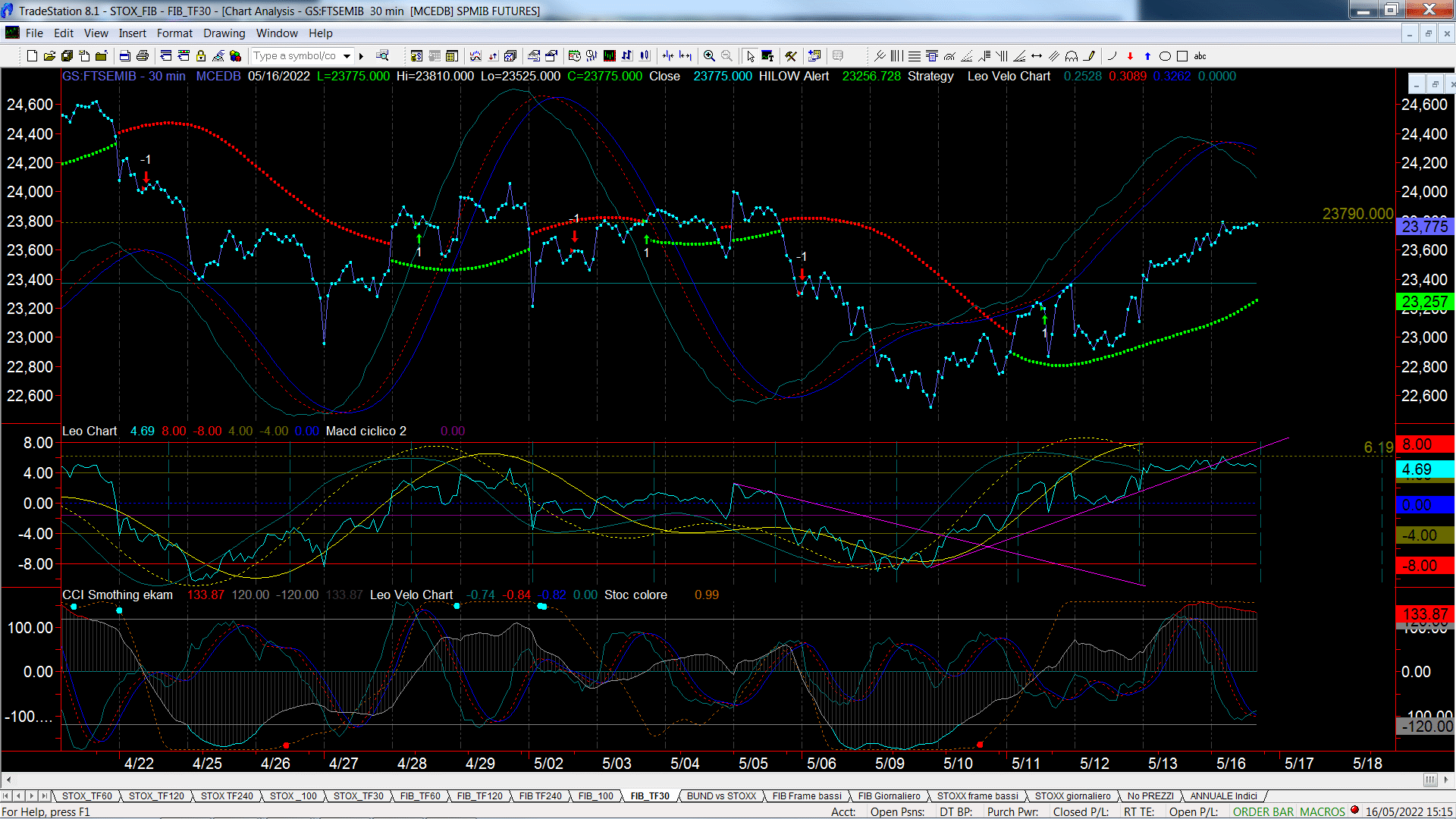Select the pencil trendline tool
This screenshot has width=1456, height=819.
[x=1089, y=56]
